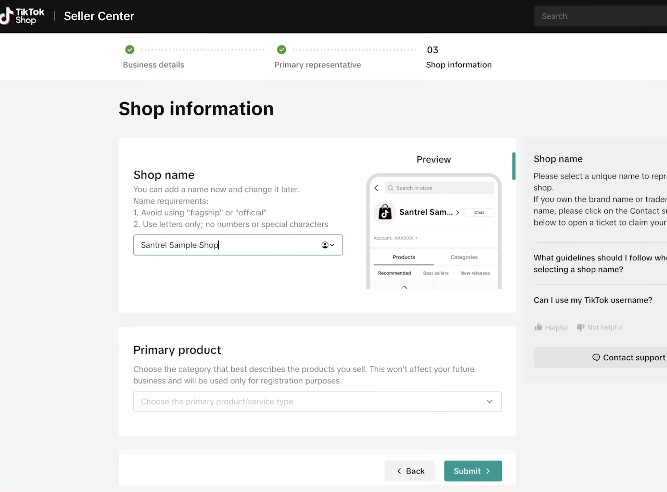Click the Contact support button
Image resolution: width=667 pixels, height=492 pixels.
tap(600, 357)
